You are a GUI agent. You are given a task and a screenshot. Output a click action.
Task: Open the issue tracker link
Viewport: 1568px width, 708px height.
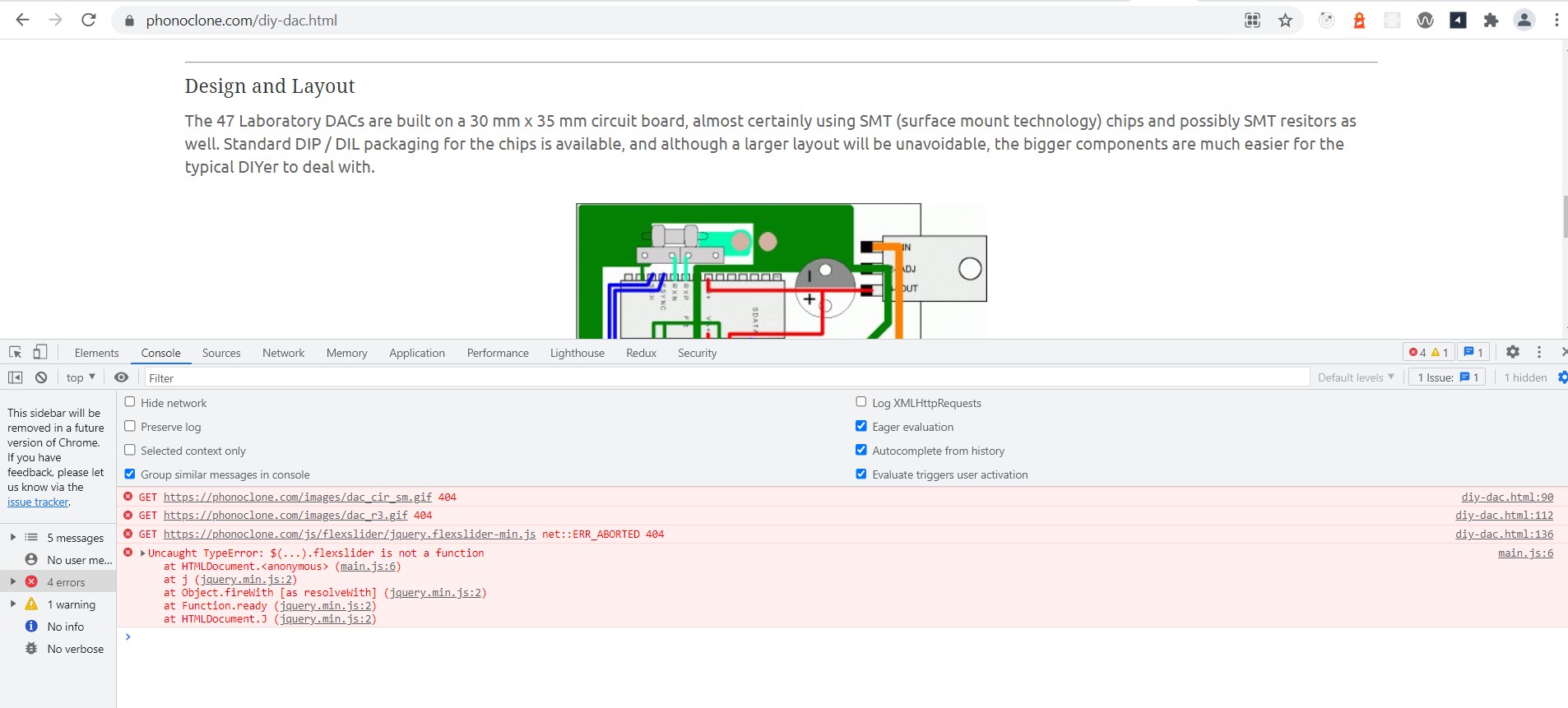(x=38, y=502)
